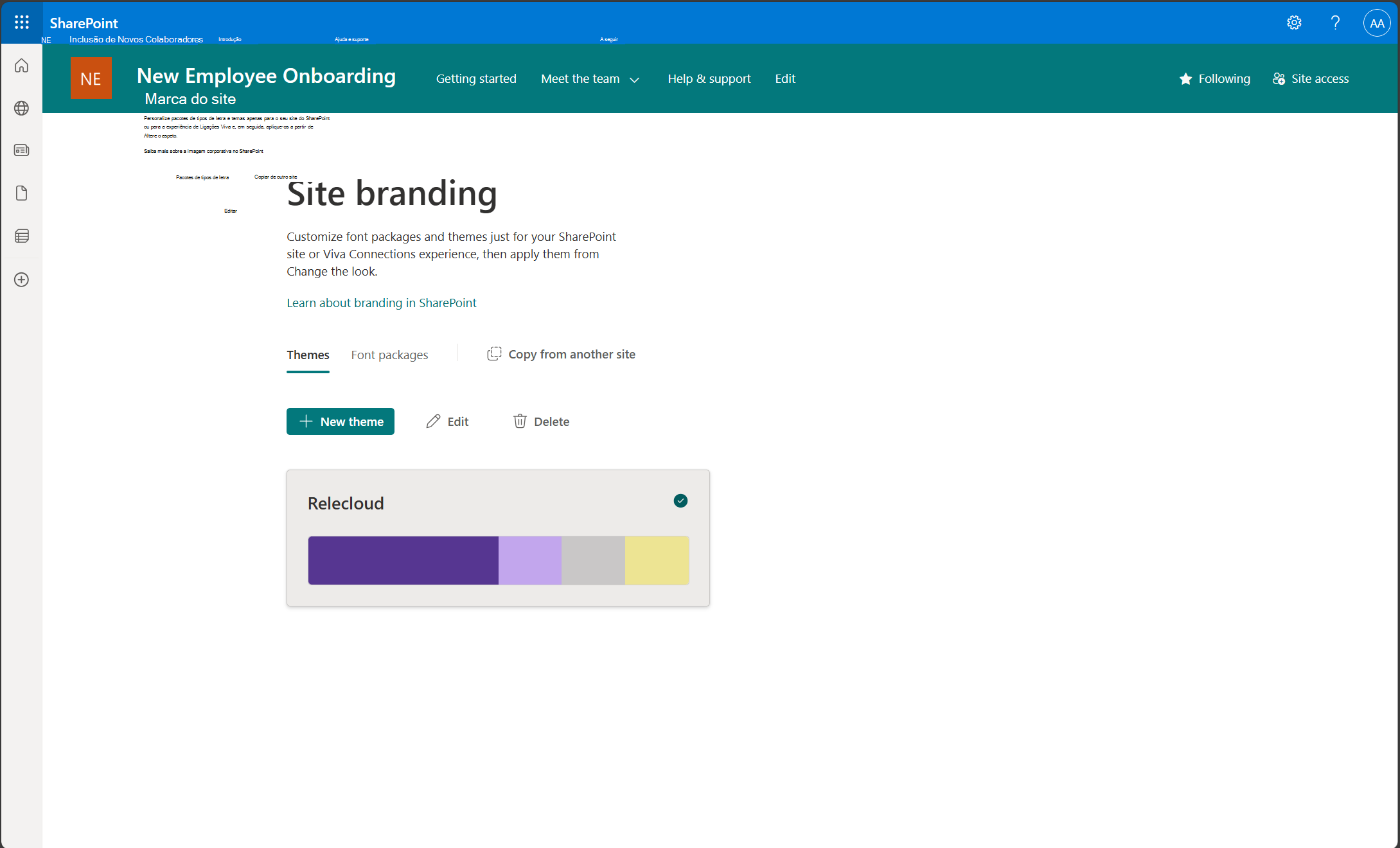This screenshot has height=848, width=1400.
Task: Click the SharePoint brand link
Action: pos(84,23)
